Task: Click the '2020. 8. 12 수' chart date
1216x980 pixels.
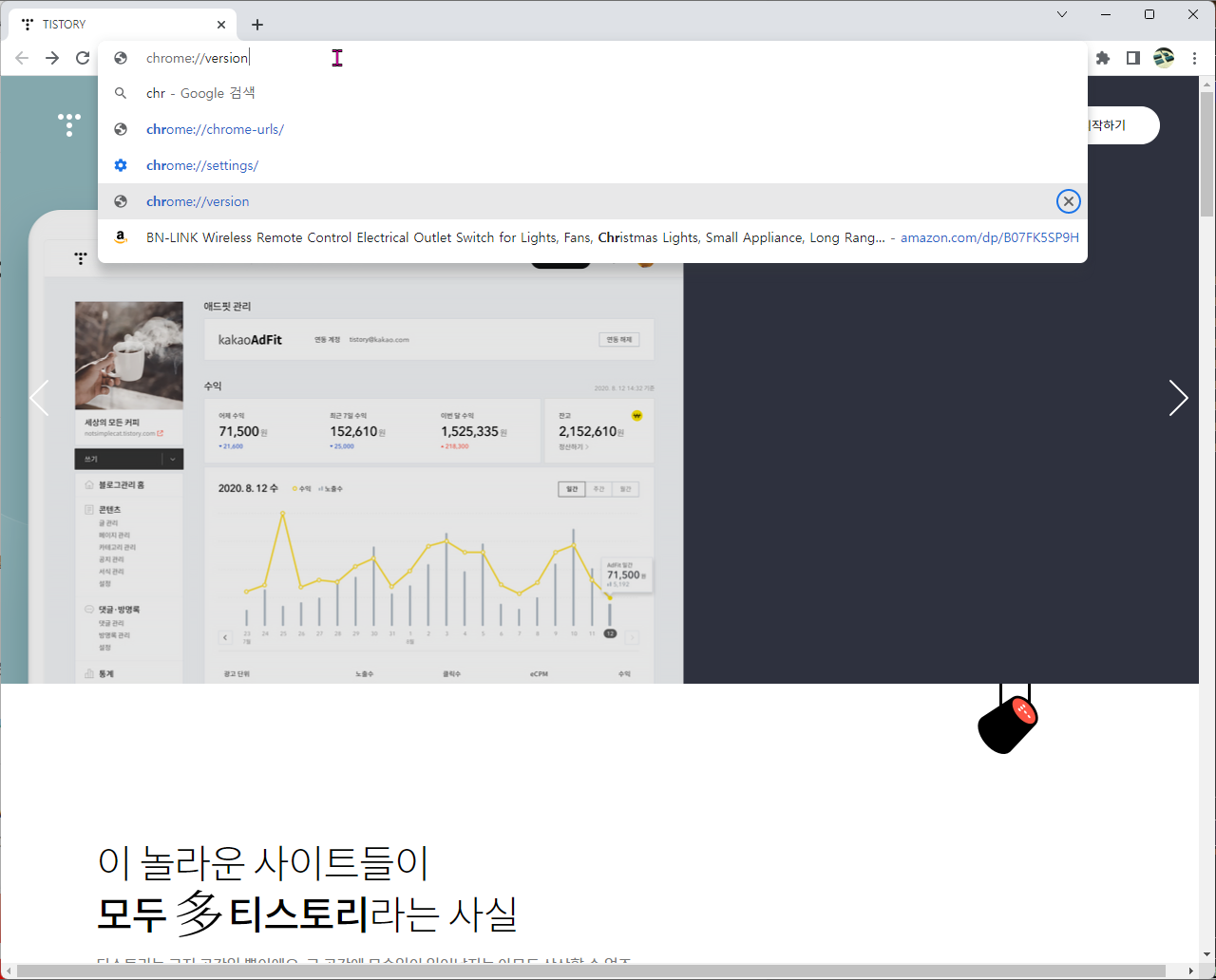Action: pos(248,488)
